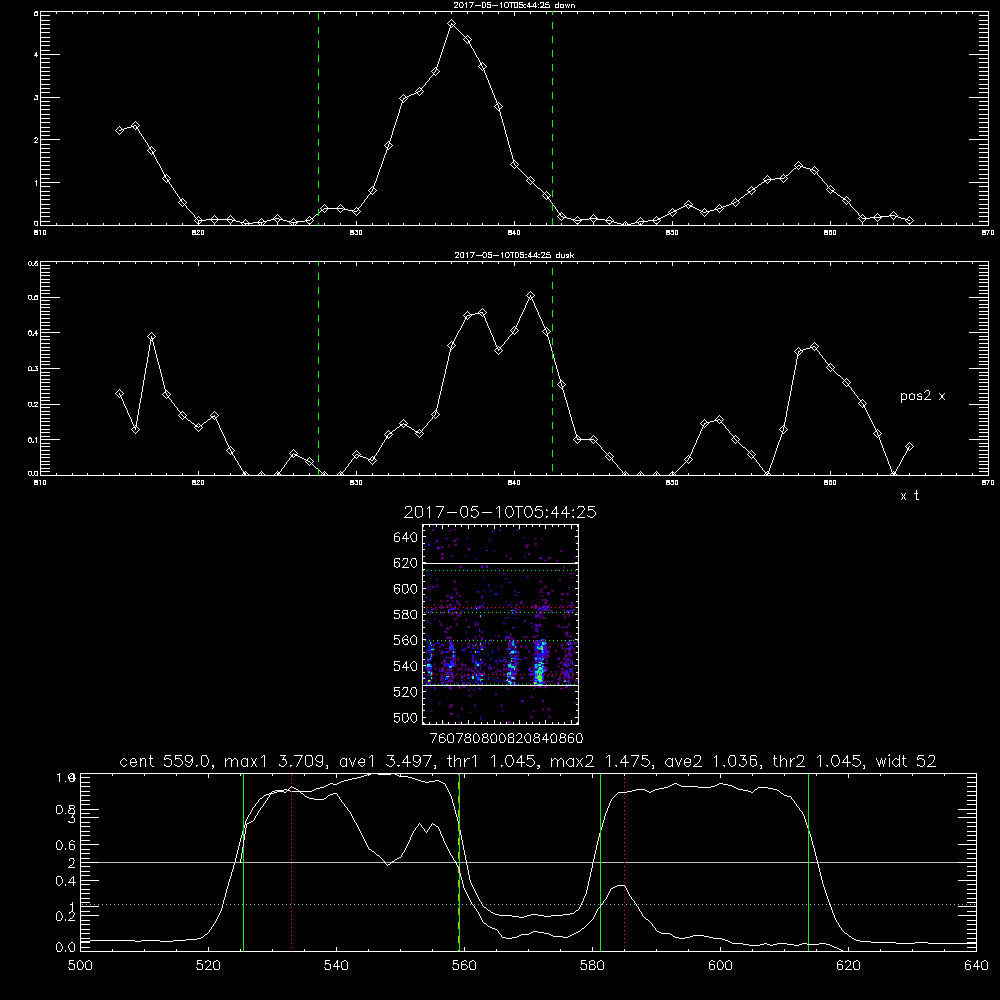Click 600 on bottom plot x-axis
The width and height of the screenshot is (1000, 1000).
(720, 966)
